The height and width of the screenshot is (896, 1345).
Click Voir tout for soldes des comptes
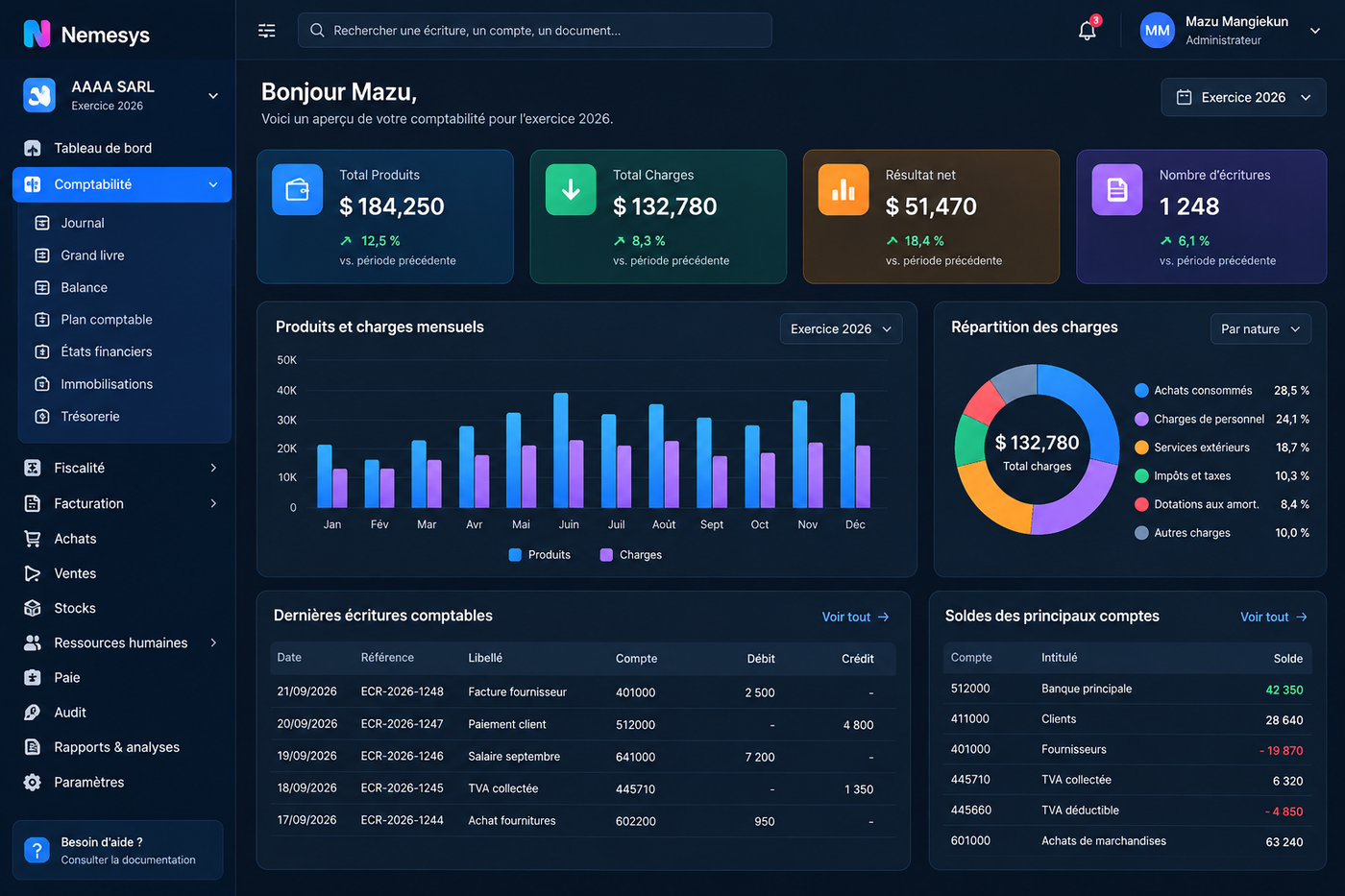[x=1274, y=617]
